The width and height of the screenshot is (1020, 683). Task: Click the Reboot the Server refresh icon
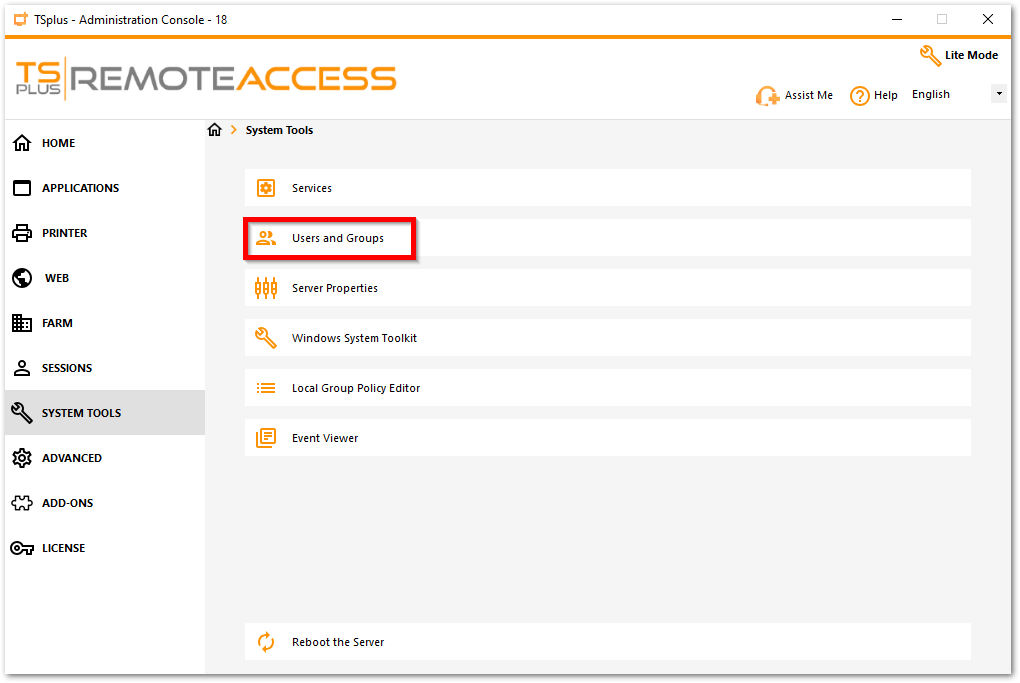click(266, 642)
